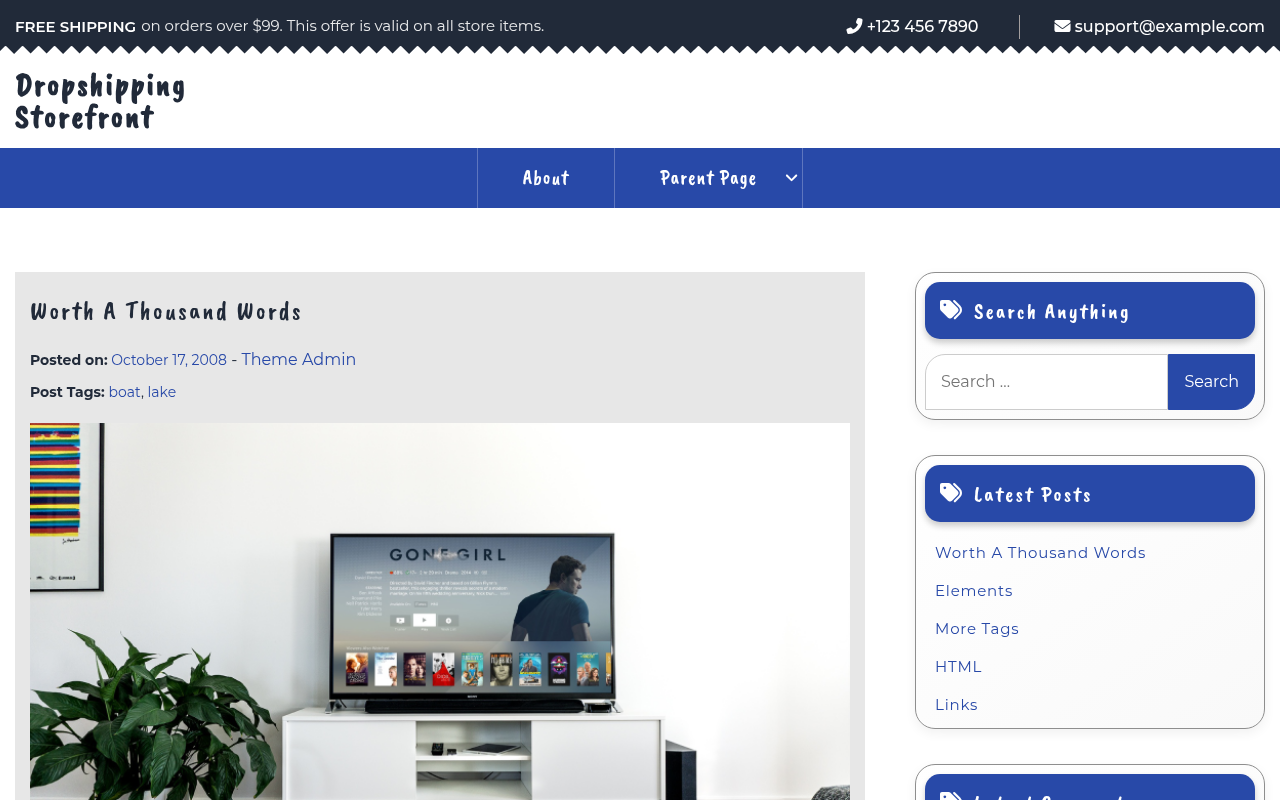Email support@example.com link

pos(1169,26)
